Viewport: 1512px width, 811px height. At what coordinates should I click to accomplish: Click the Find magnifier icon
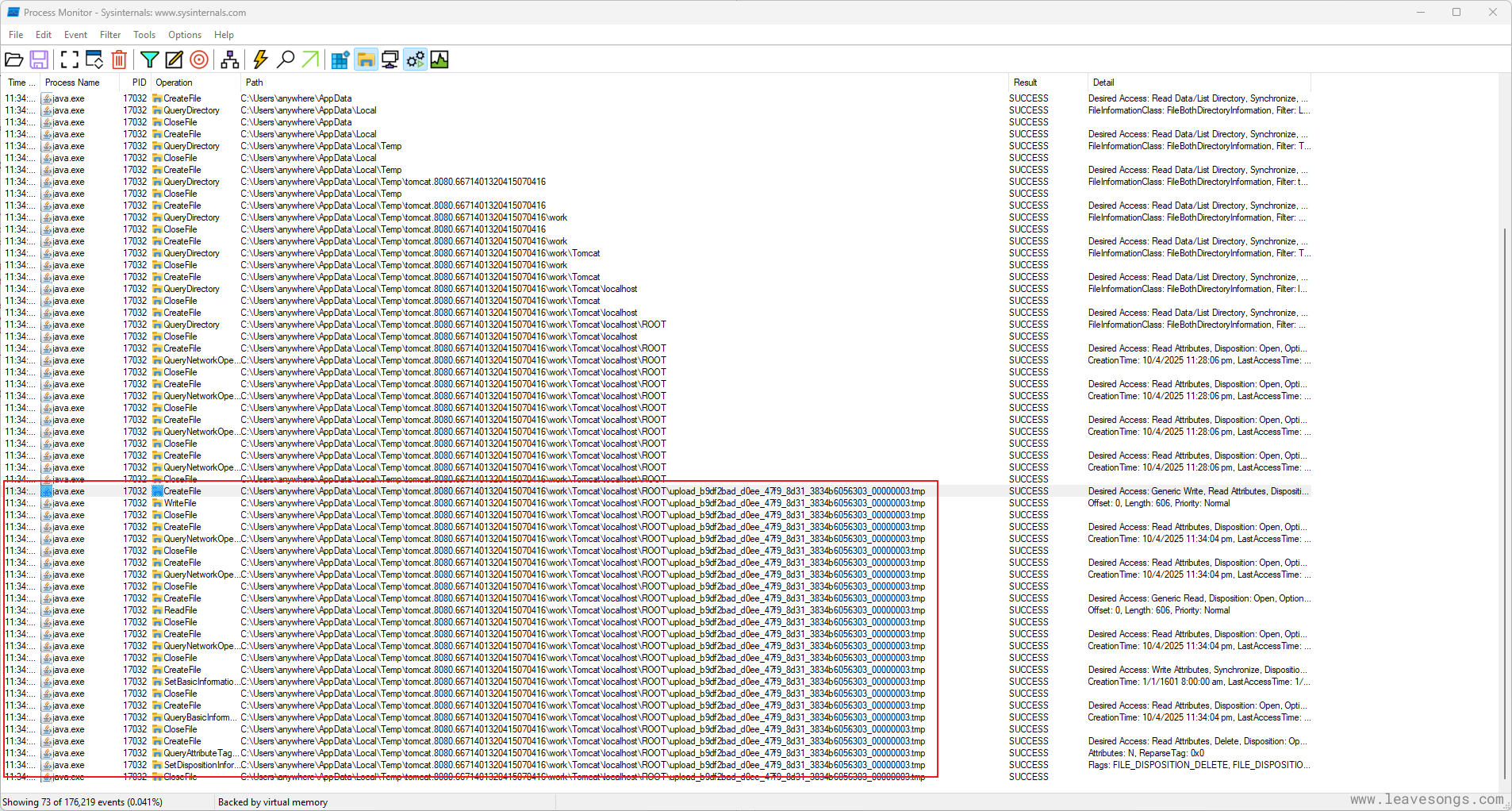tap(286, 60)
